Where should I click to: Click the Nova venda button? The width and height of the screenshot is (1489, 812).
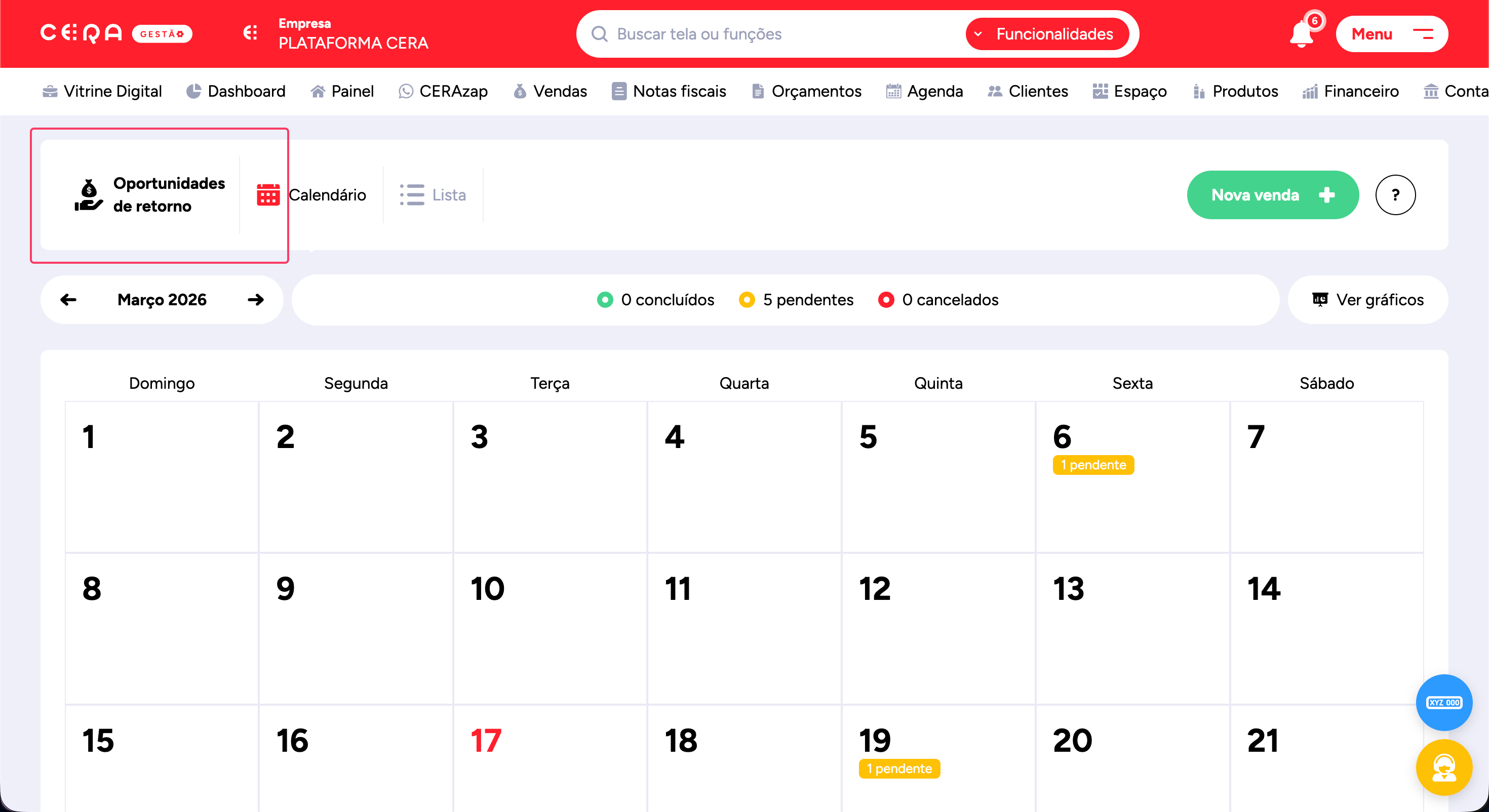coord(1272,195)
